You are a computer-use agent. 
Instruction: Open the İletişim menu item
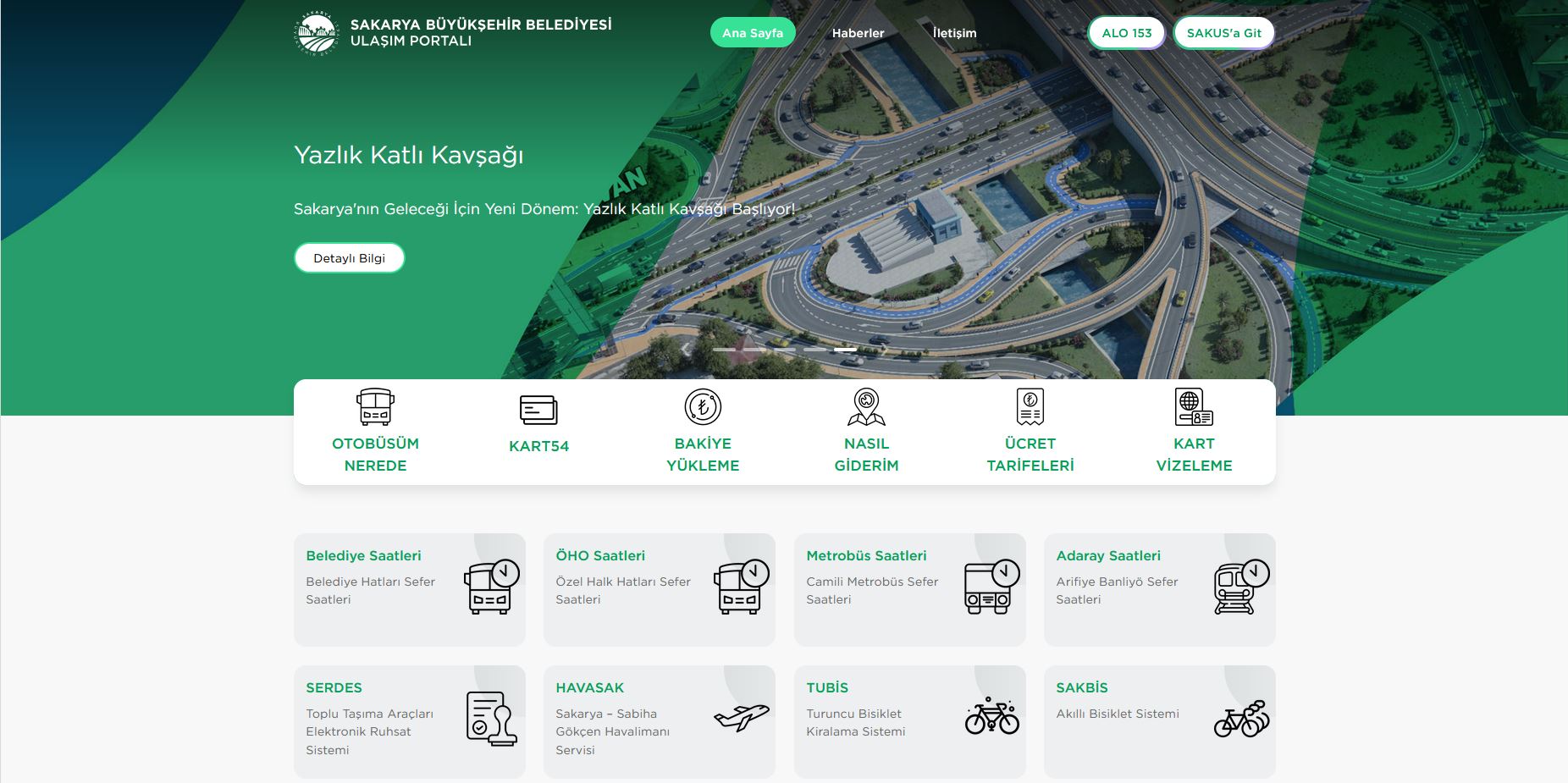954,33
